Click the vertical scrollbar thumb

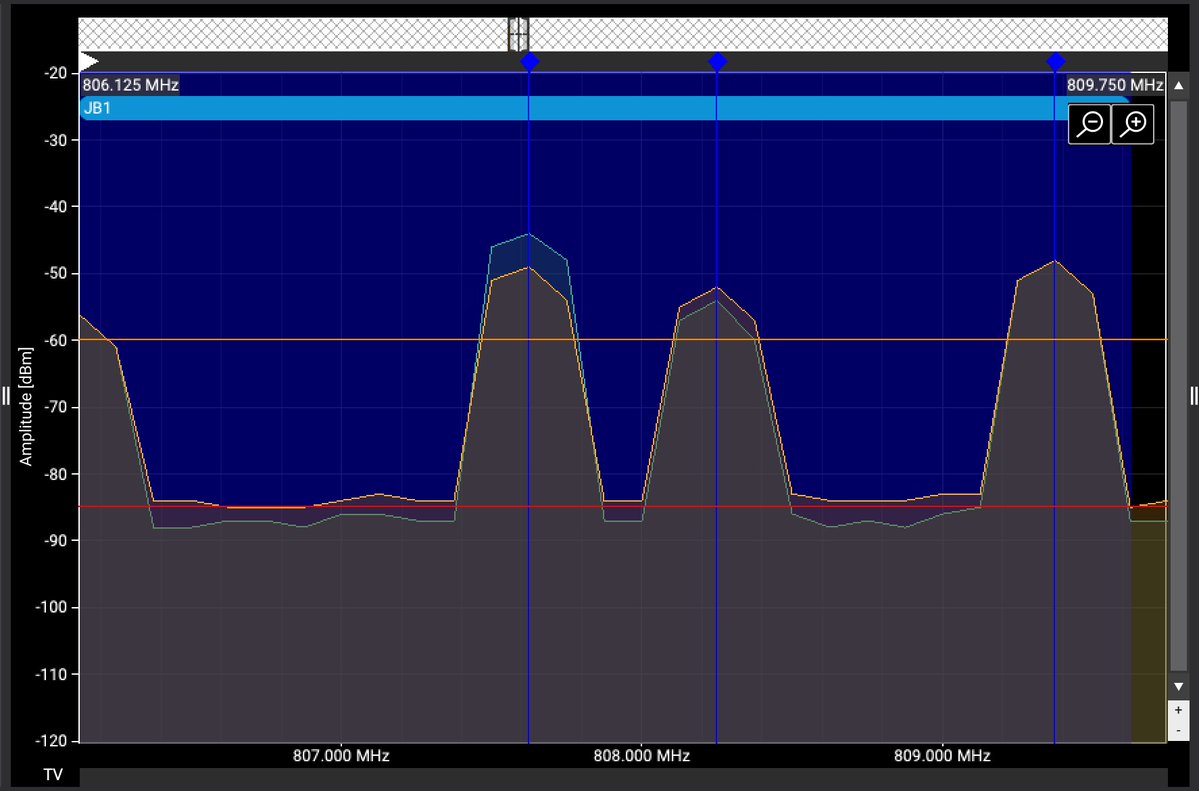(x=1178, y=386)
